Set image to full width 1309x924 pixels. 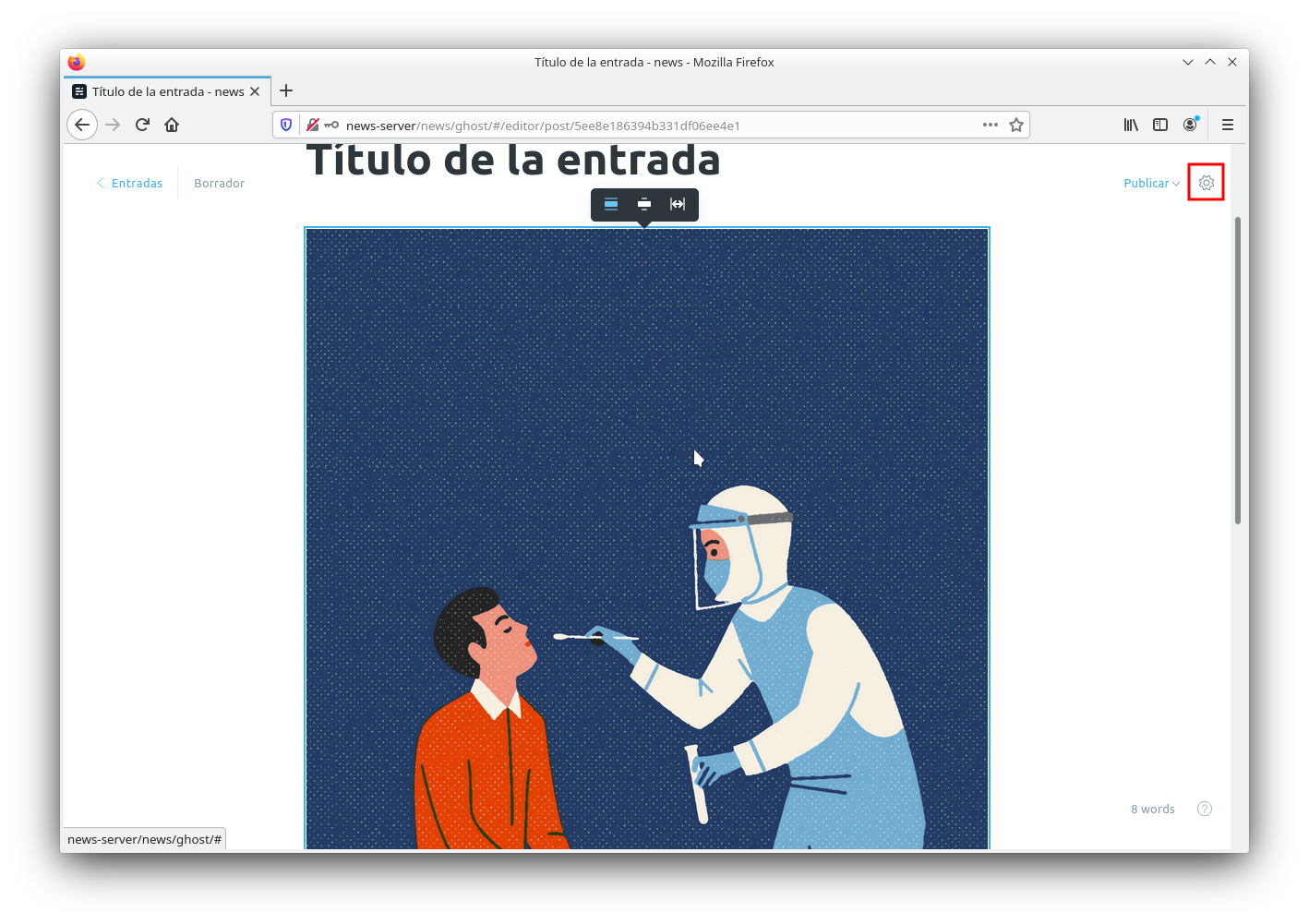[x=678, y=204]
